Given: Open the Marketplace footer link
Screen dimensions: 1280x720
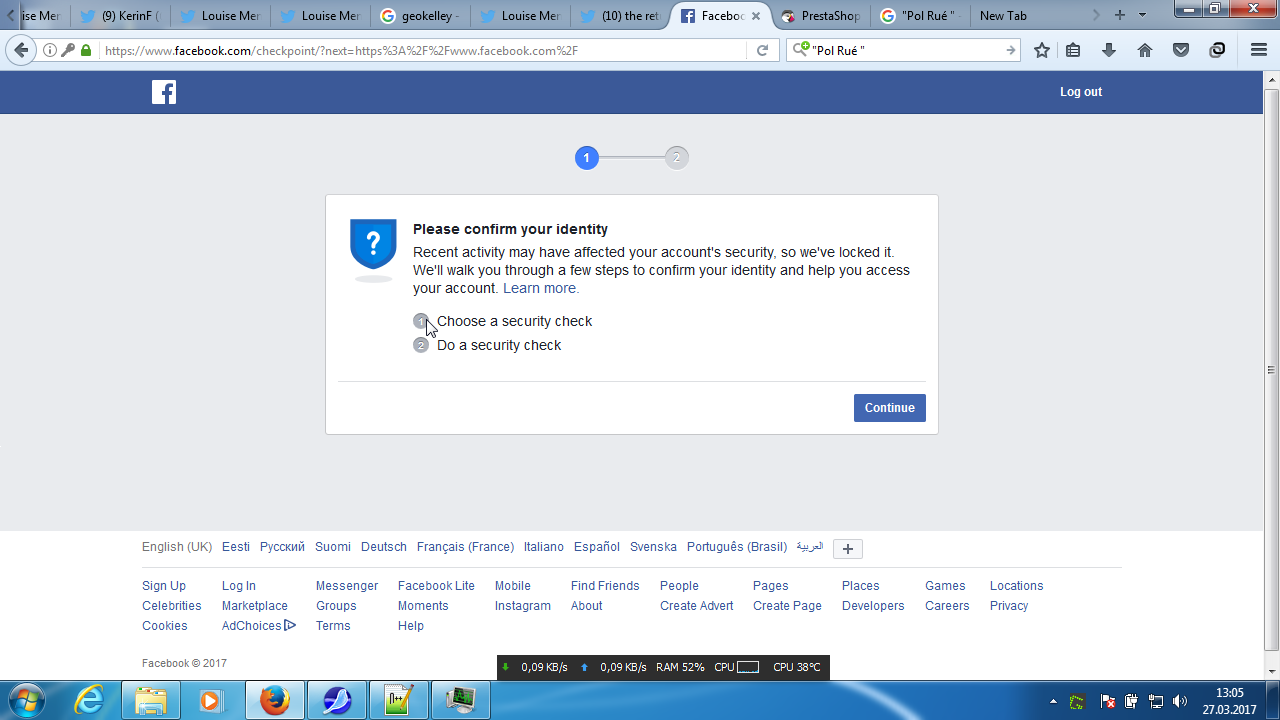Looking at the screenshot, I should (255, 606).
